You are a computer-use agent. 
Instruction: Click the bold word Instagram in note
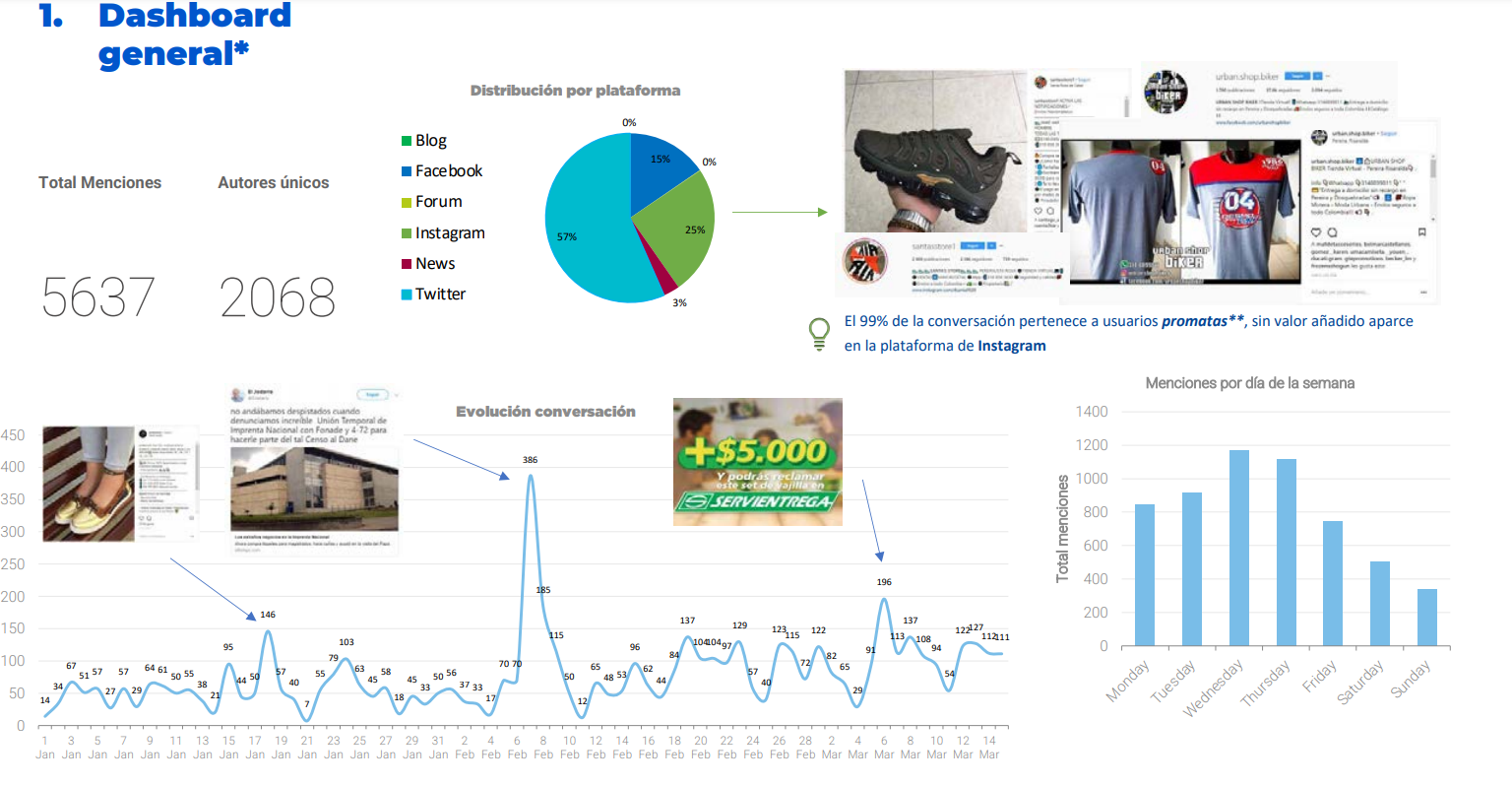[1012, 346]
